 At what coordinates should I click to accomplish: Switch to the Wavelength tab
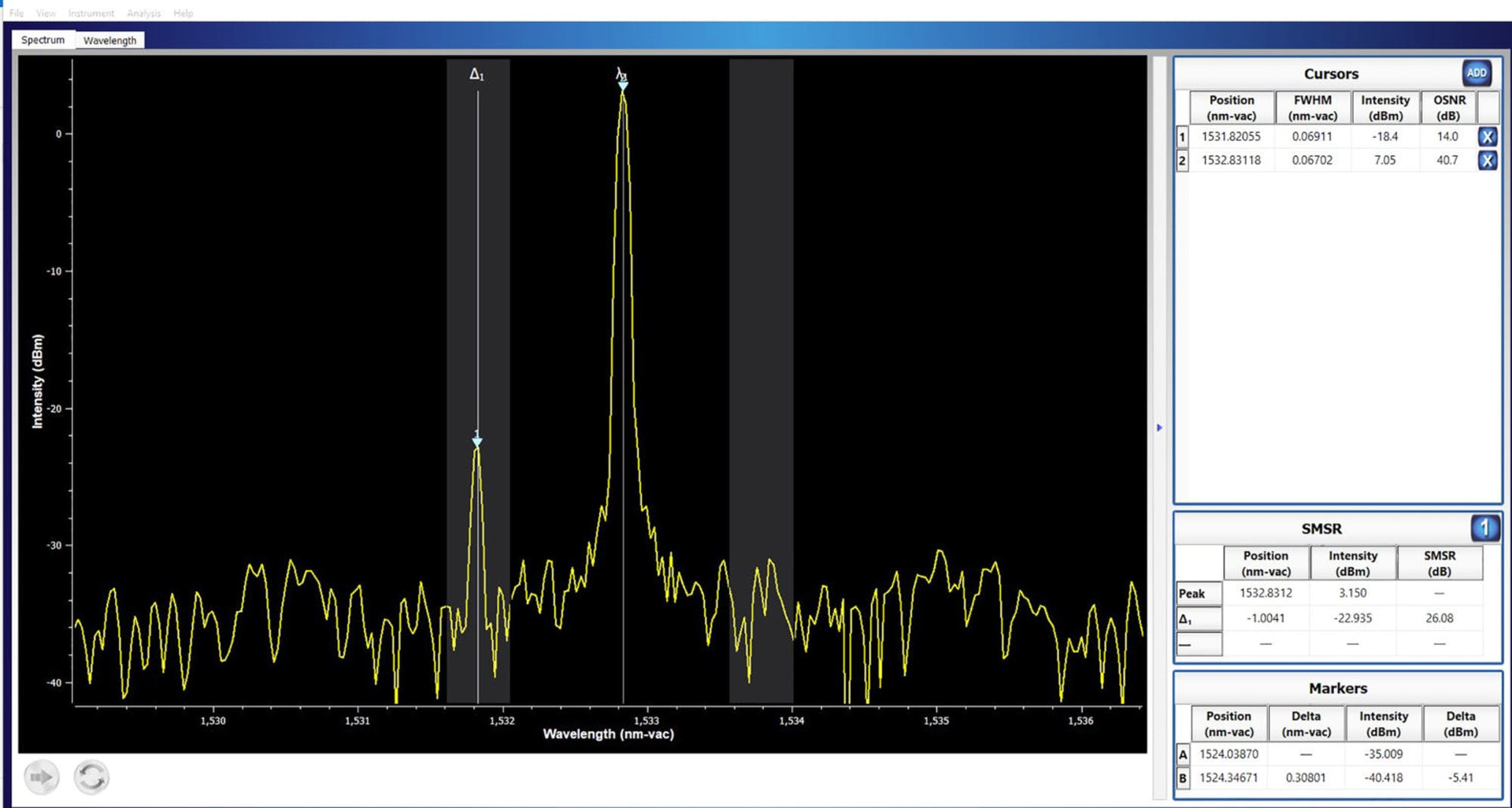point(110,40)
